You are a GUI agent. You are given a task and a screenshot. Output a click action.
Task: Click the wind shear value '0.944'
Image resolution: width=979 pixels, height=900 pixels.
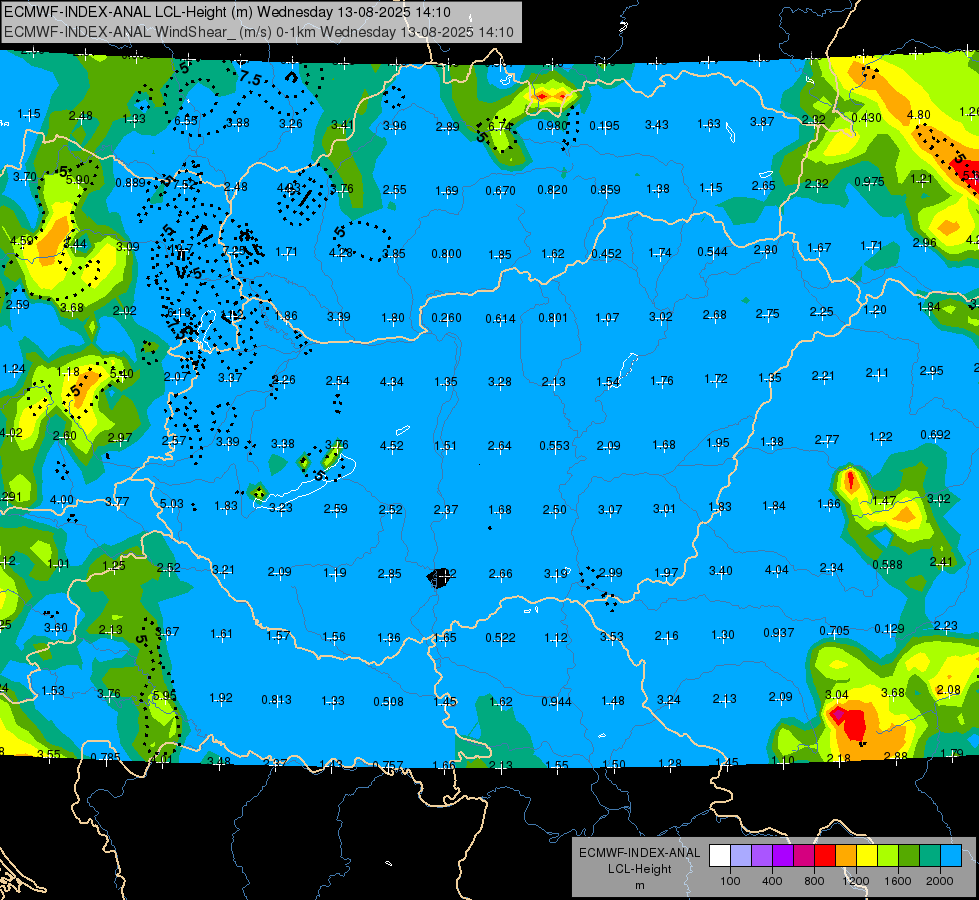(x=556, y=702)
